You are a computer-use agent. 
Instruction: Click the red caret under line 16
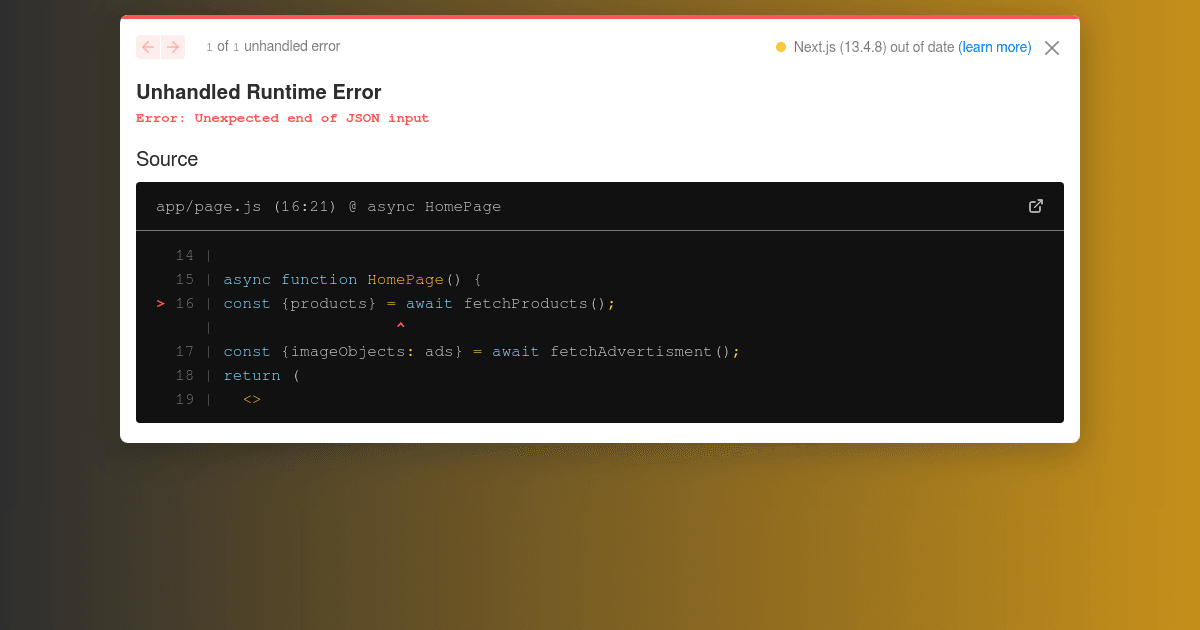tap(400, 327)
